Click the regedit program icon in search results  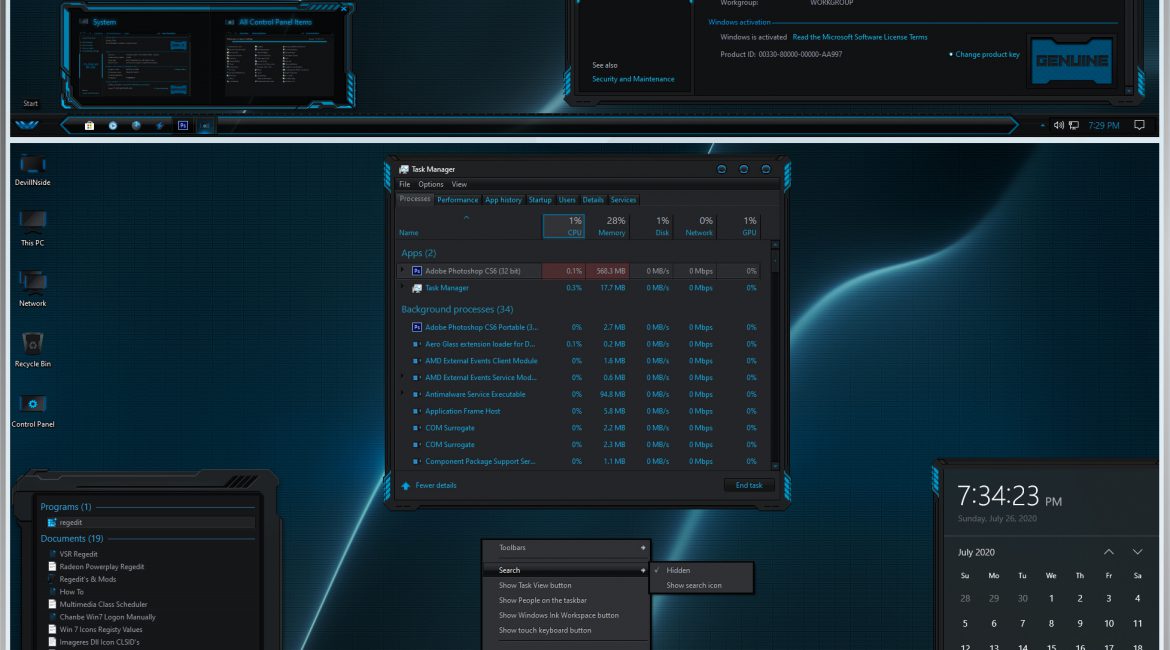(x=51, y=522)
